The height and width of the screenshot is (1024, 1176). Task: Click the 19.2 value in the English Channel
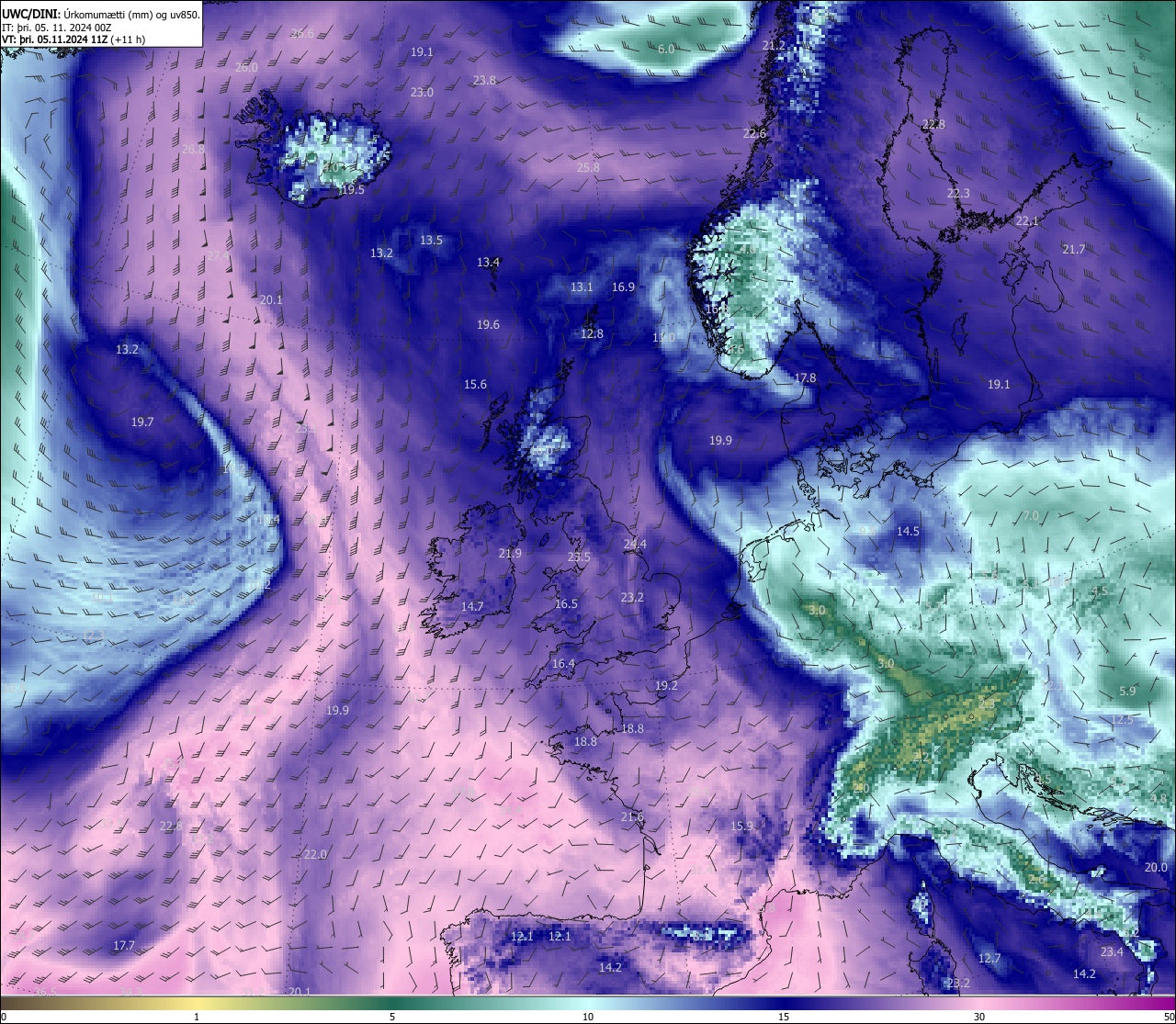click(x=666, y=685)
